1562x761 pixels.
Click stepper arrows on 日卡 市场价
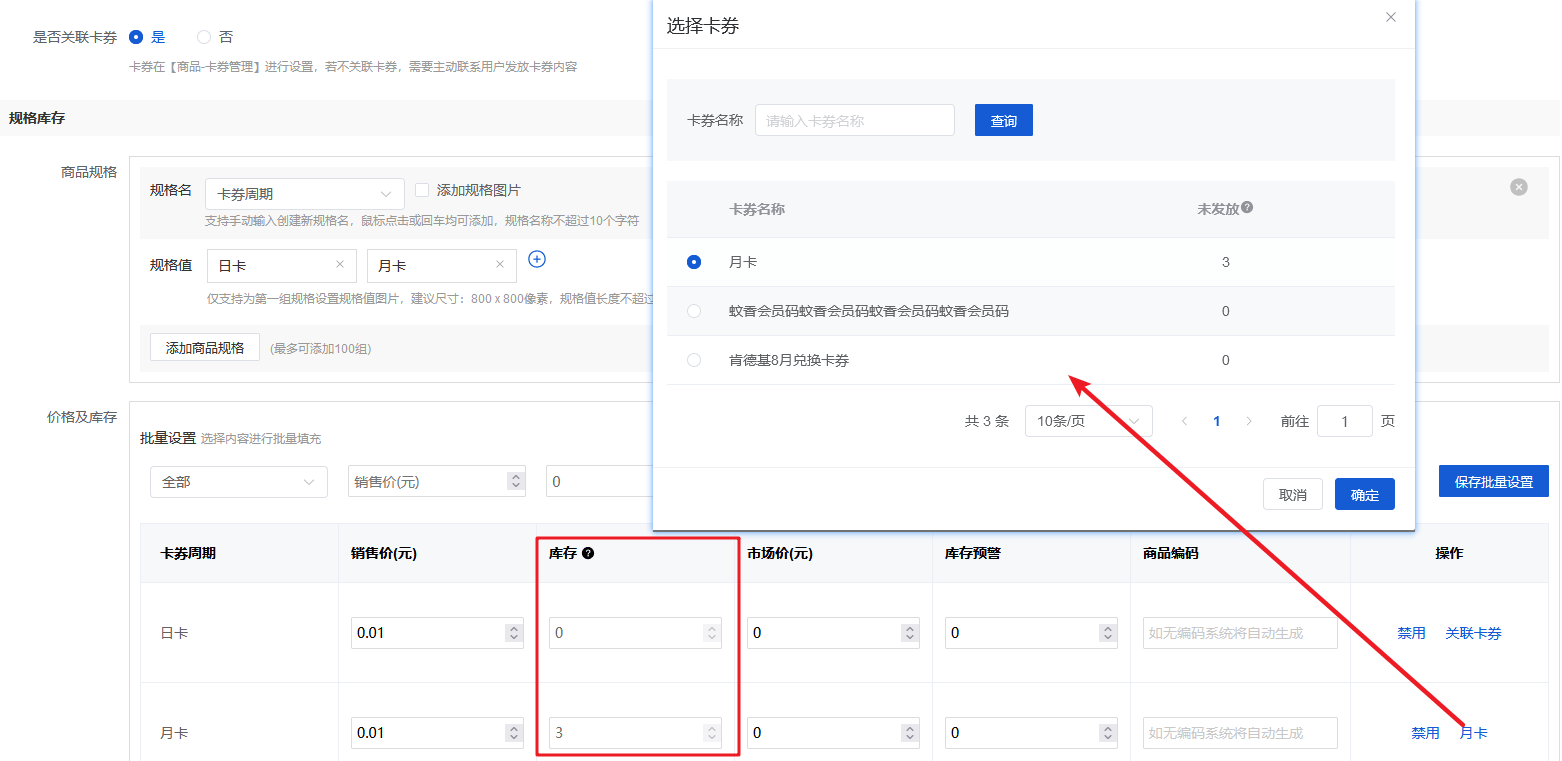(910, 633)
